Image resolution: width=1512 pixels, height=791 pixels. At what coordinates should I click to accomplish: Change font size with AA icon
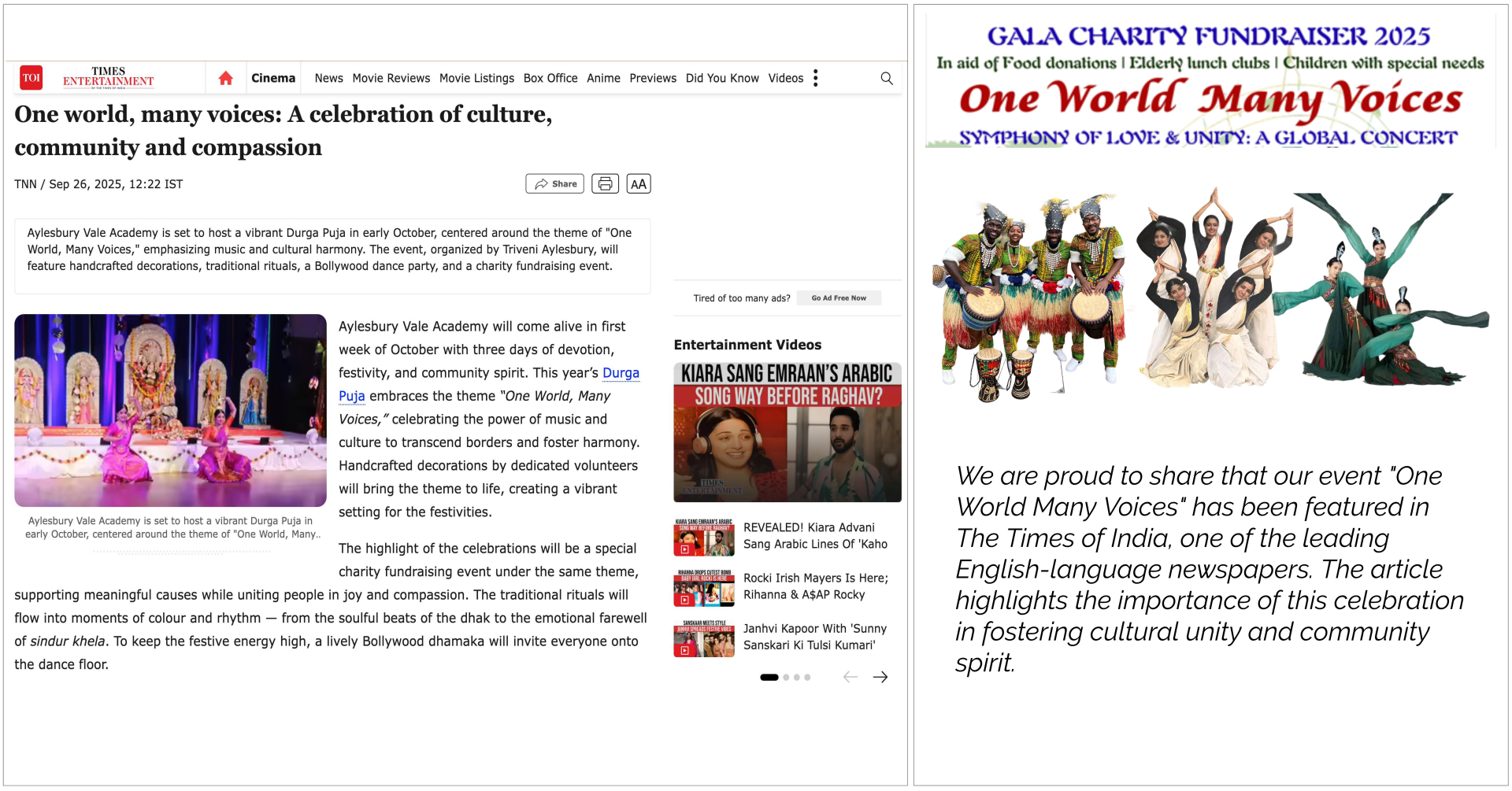tap(639, 183)
